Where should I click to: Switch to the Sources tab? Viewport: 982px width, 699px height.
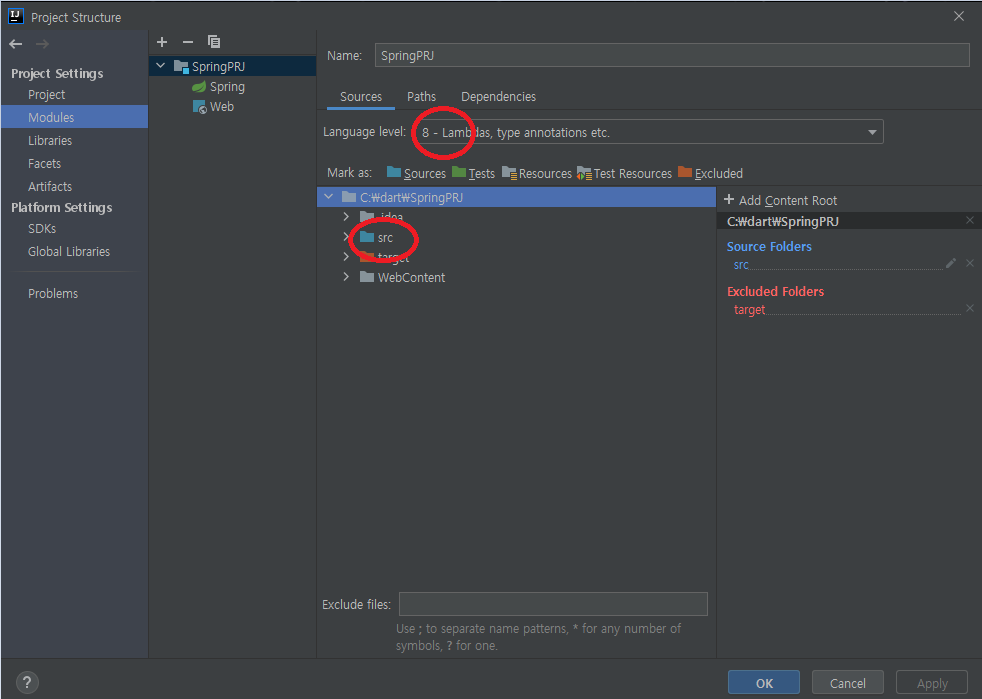click(x=361, y=96)
